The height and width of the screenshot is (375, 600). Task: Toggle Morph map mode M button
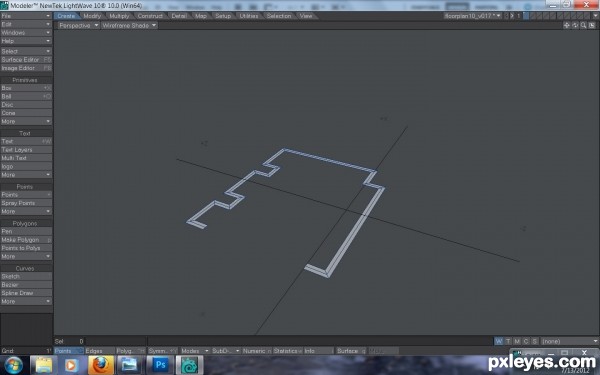pos(517,341)
